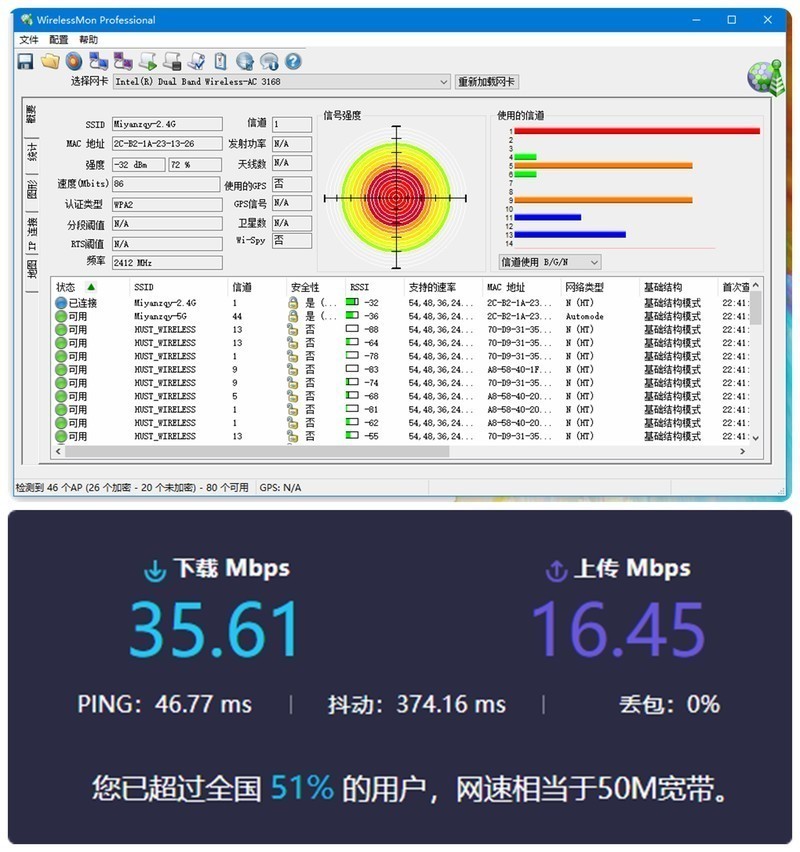Open help via the question mark toolbar icon
This screenshot has height=852, width=800.
coord(293,60)
